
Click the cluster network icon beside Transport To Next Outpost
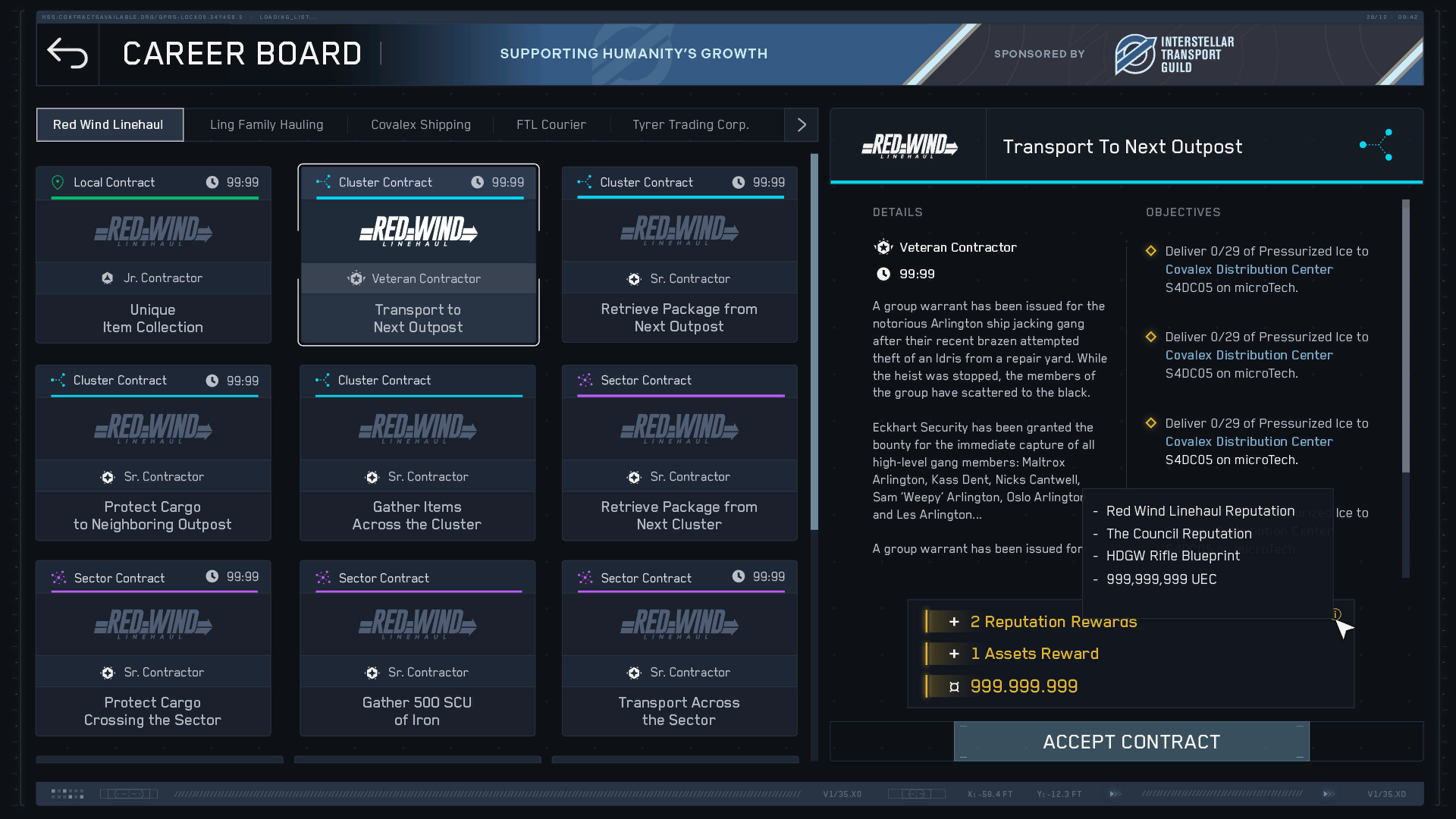(x=1376, y=145)
